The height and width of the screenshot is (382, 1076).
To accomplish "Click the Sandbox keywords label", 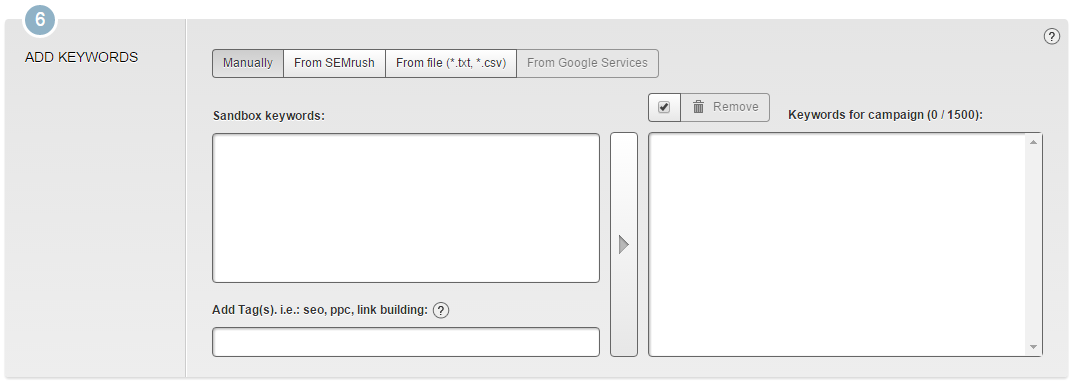I will click(x=268, y=116).
